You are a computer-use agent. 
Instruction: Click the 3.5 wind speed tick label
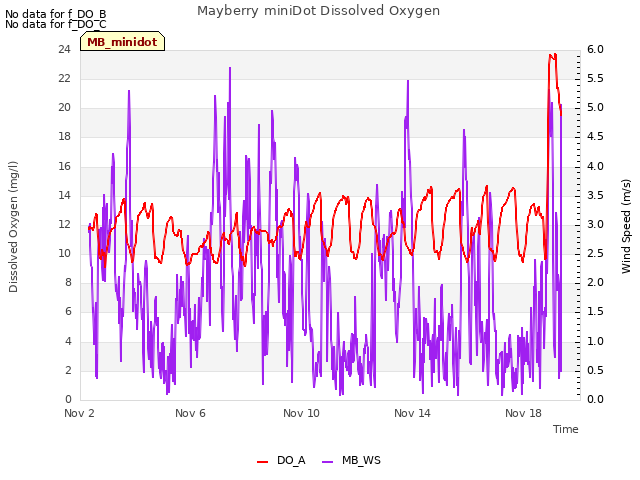[x=595, y=196]
